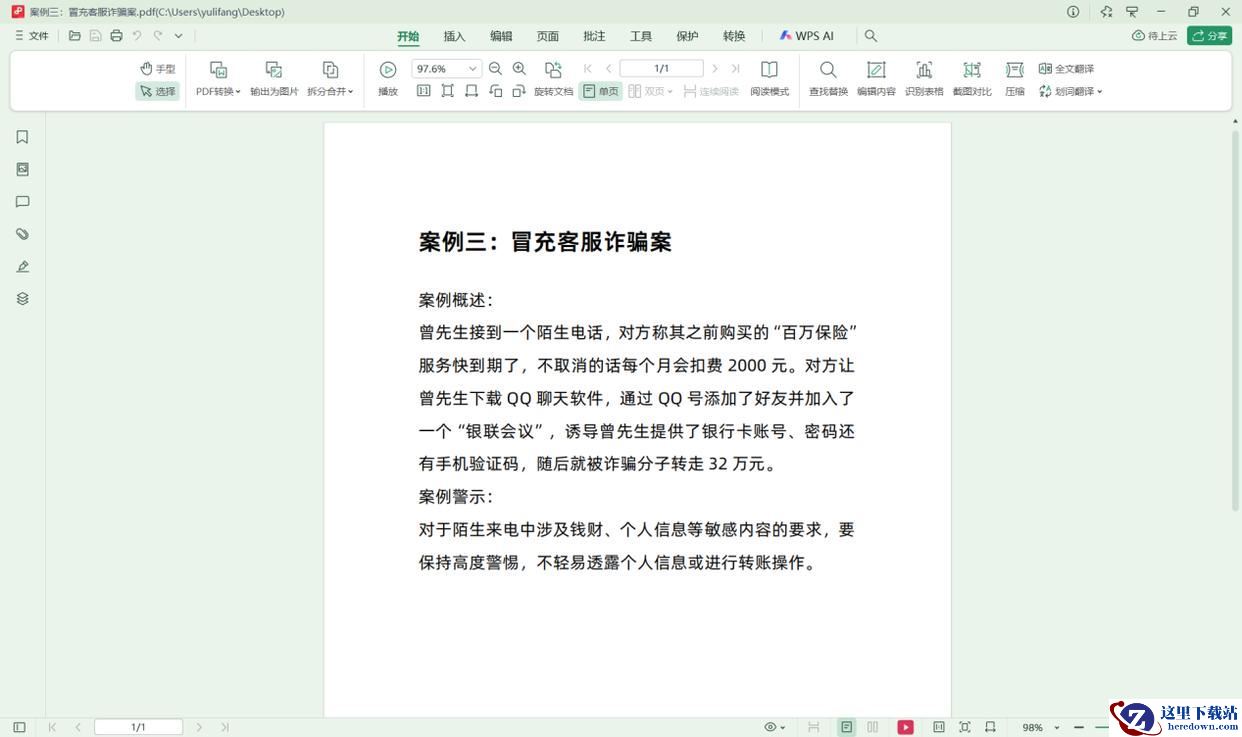Click the green 分享 share button
Screen dimensions: 1242x737
(1209, 36)
